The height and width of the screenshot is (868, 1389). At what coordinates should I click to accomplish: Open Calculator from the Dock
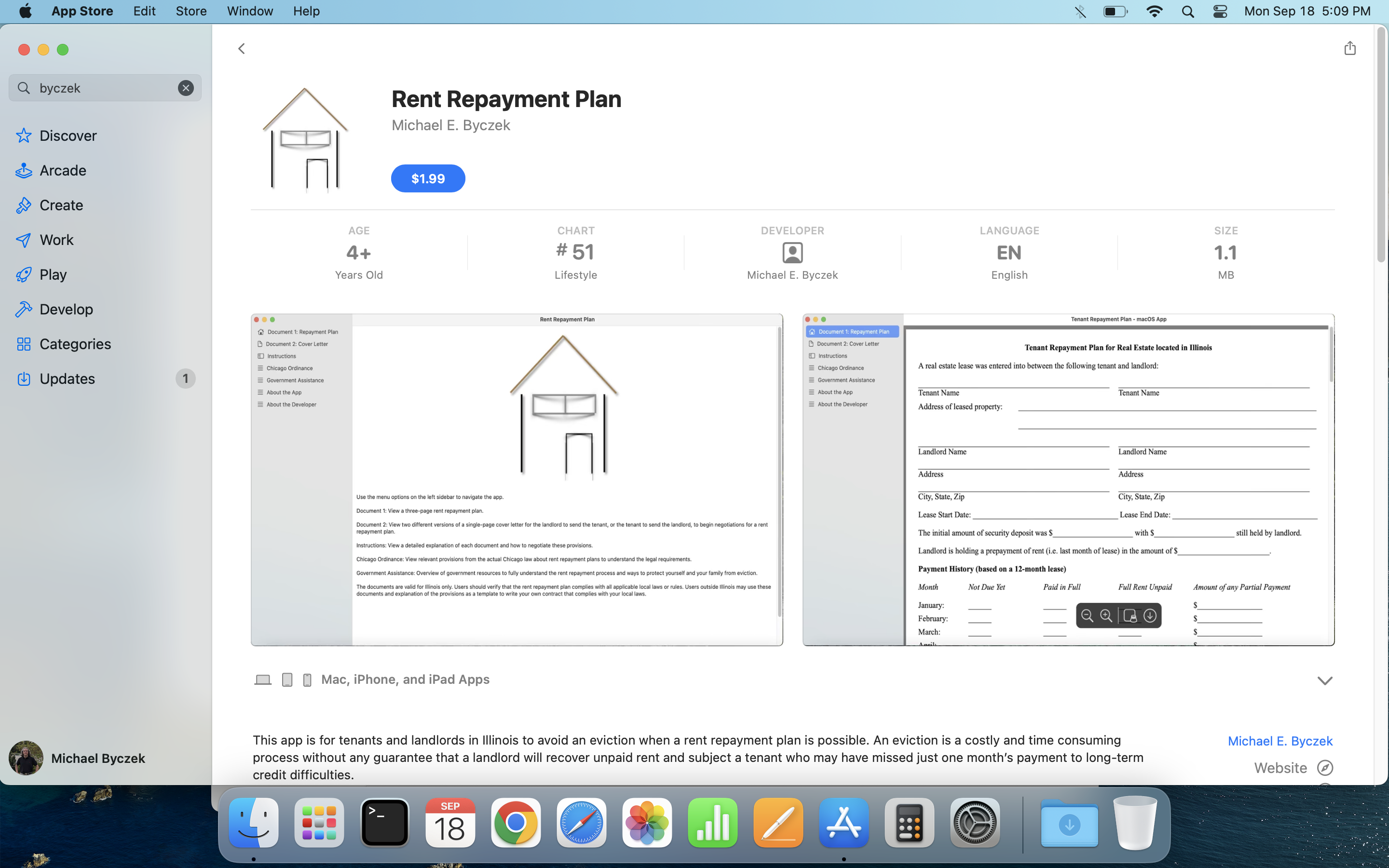click(x=909, y=823)
